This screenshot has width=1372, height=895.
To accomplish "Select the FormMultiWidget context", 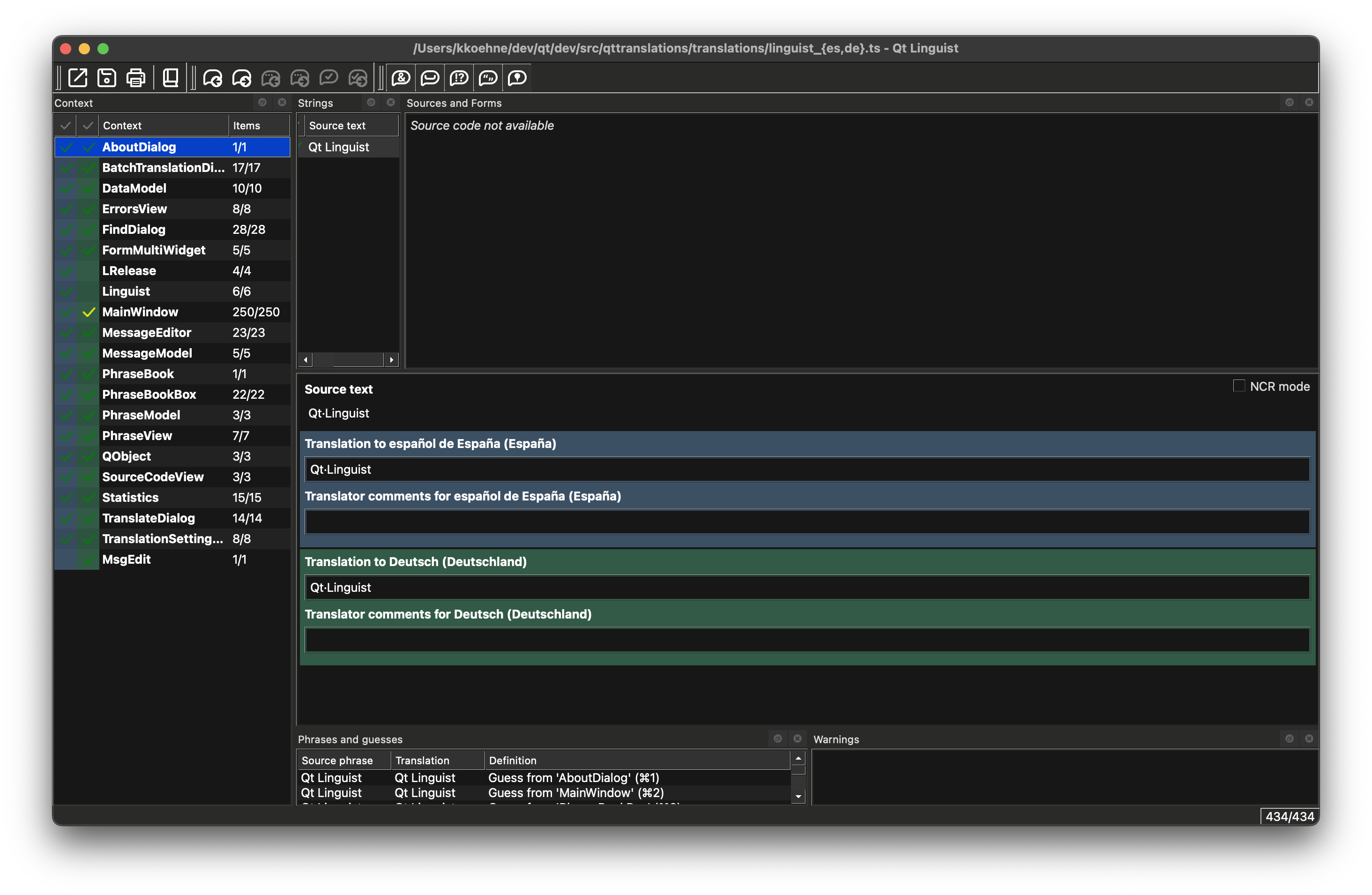I will 172,250.
